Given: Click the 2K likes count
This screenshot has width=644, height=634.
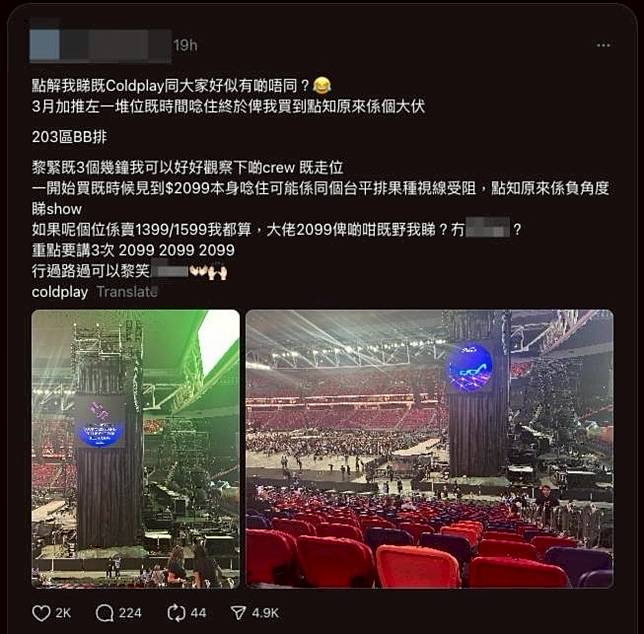Looking at the screenshot, I should point(63,613).
